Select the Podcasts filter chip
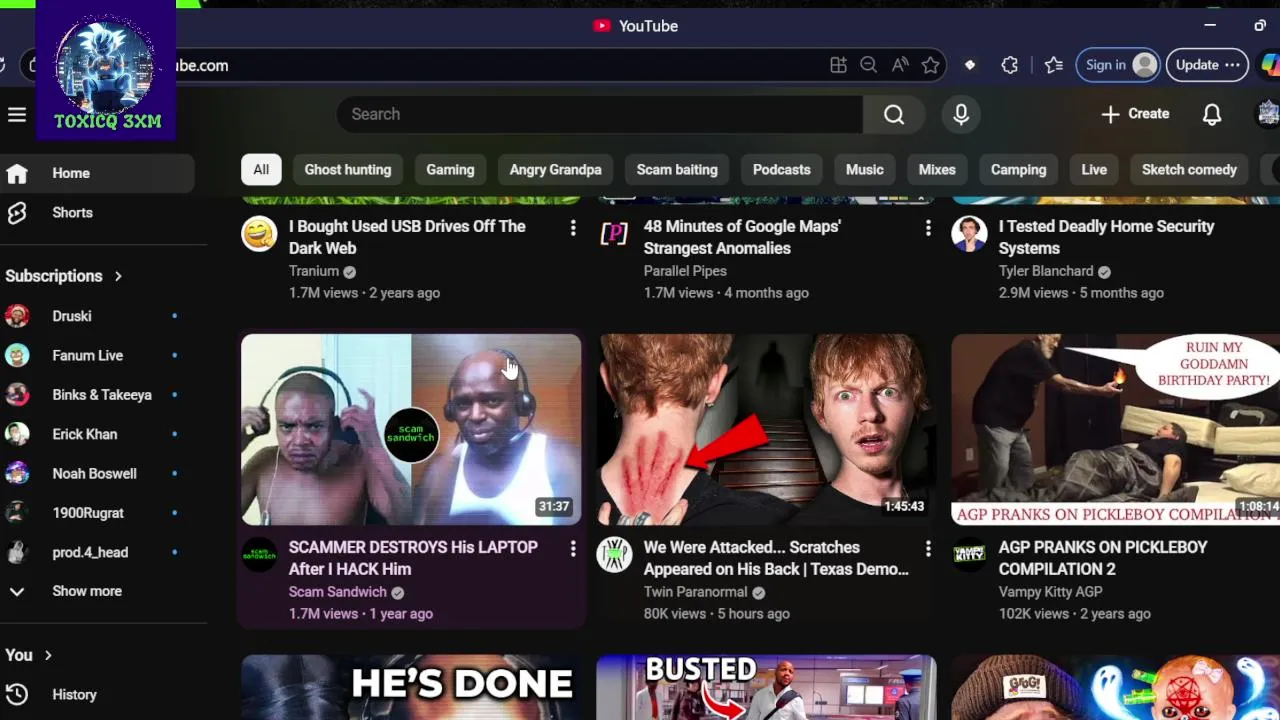Screen dimensions: 1280x720 pyautogui.click(x=781, y=169)
